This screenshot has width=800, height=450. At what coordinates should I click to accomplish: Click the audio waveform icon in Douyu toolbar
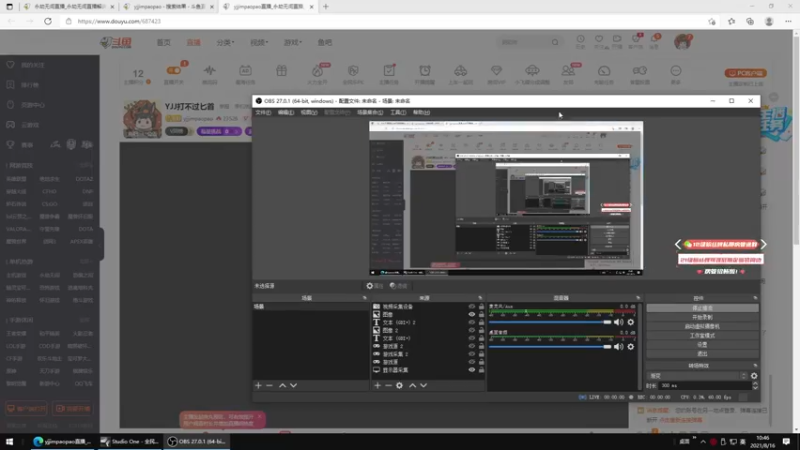pyautogui.click(x=210, y=73)
